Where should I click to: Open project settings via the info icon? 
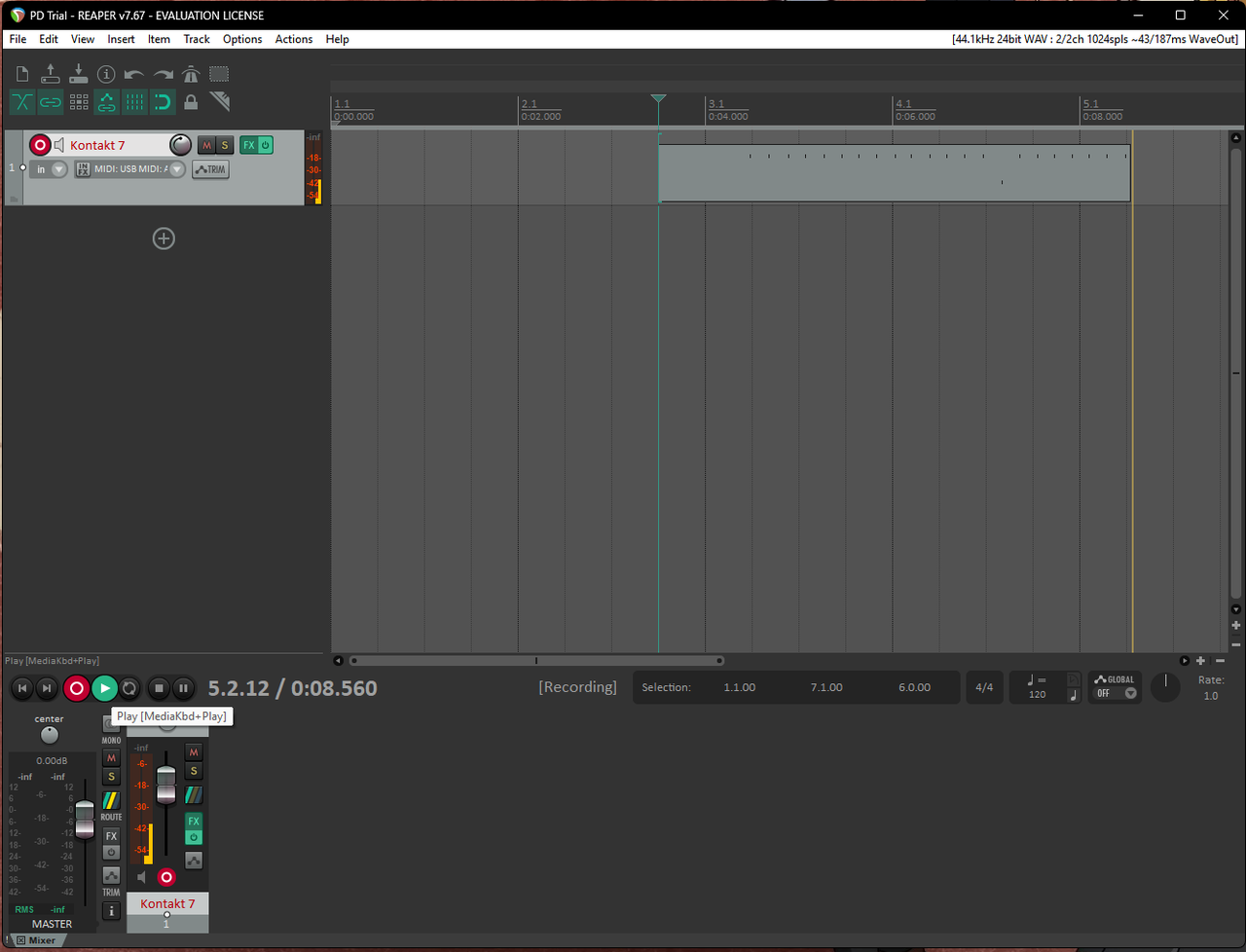pos(106,74)
